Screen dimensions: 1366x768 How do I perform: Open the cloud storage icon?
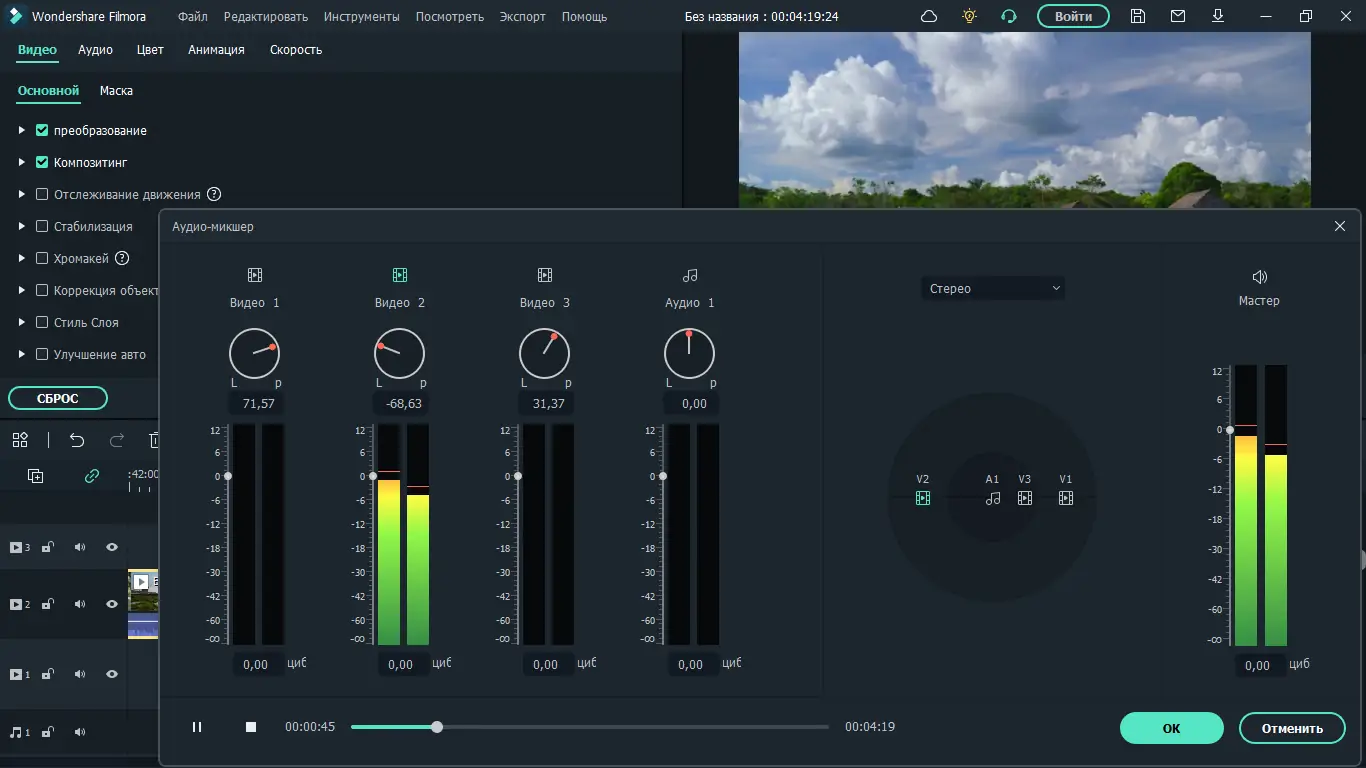929,16
